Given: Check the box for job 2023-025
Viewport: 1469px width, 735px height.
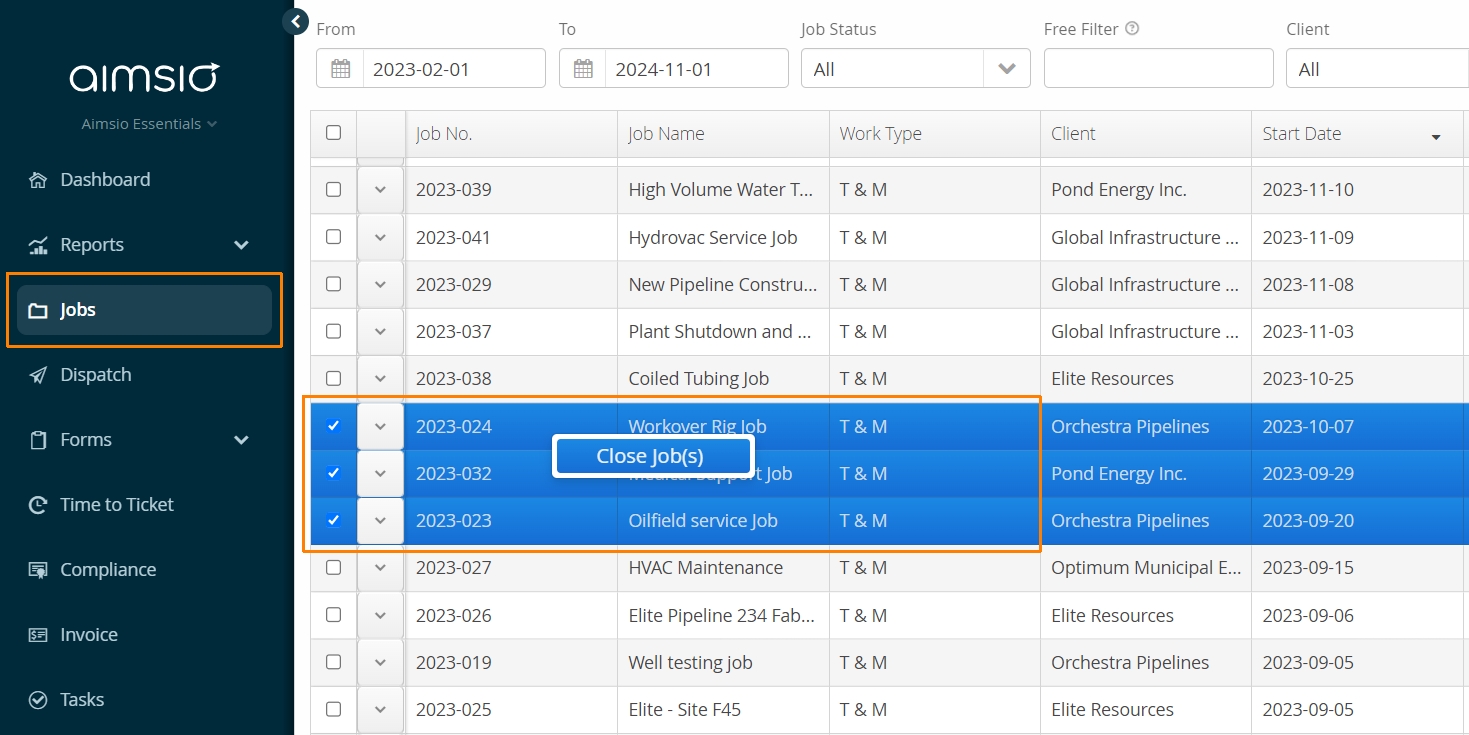Looking at the screenshot, I should (334, 709).
